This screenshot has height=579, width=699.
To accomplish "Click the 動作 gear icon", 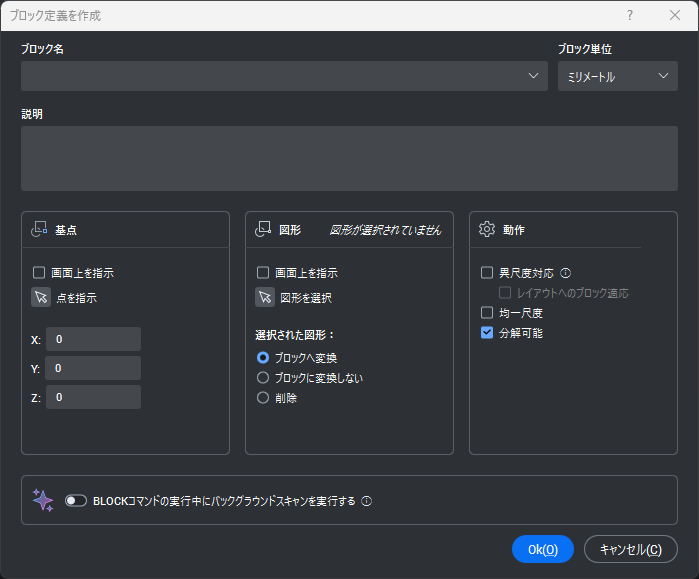I will tap(487, 229).
